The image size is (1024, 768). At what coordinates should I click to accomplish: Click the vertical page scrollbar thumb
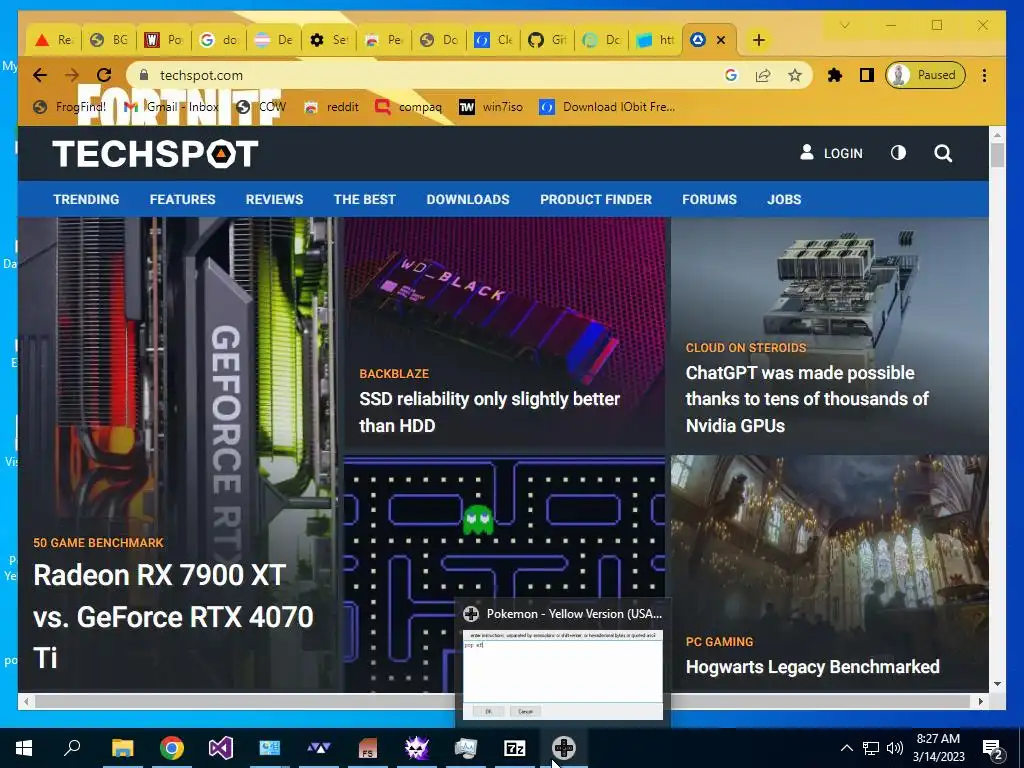pos(997,155)
